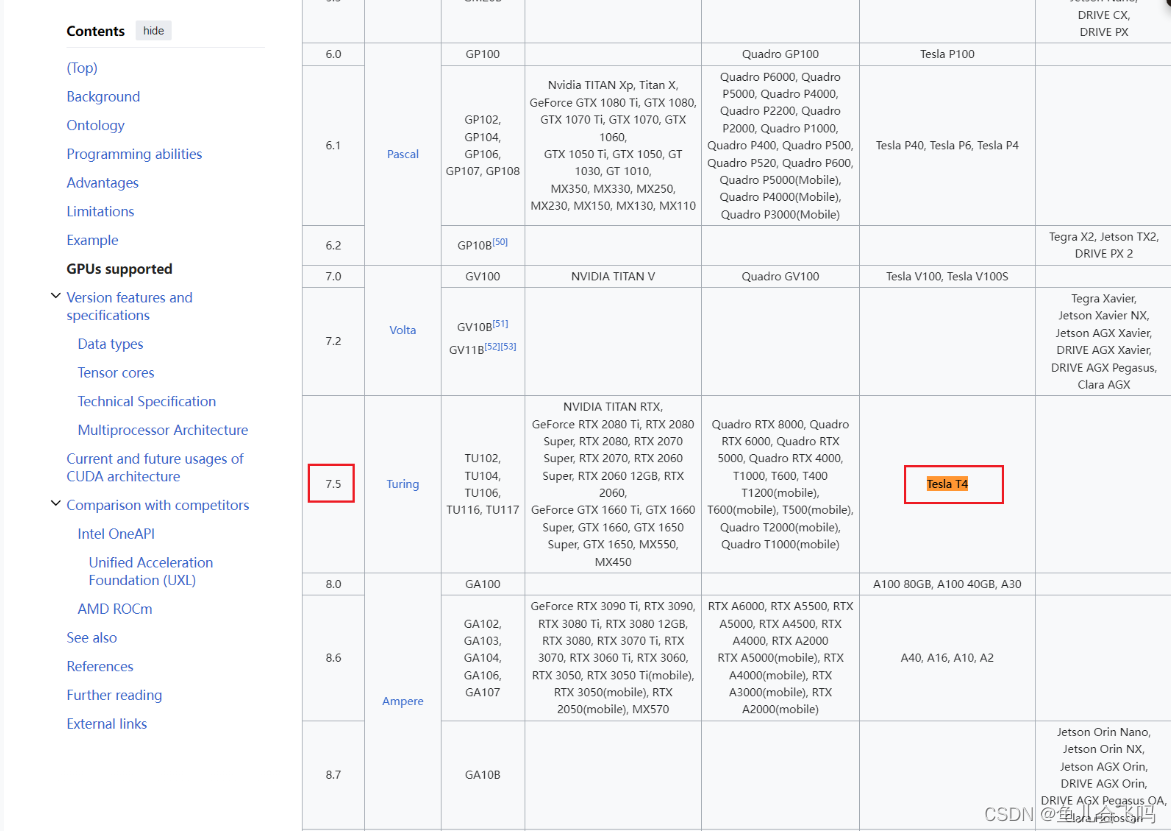
Task: Click compute capability 7.2 cell
Action: coord(333,341)
